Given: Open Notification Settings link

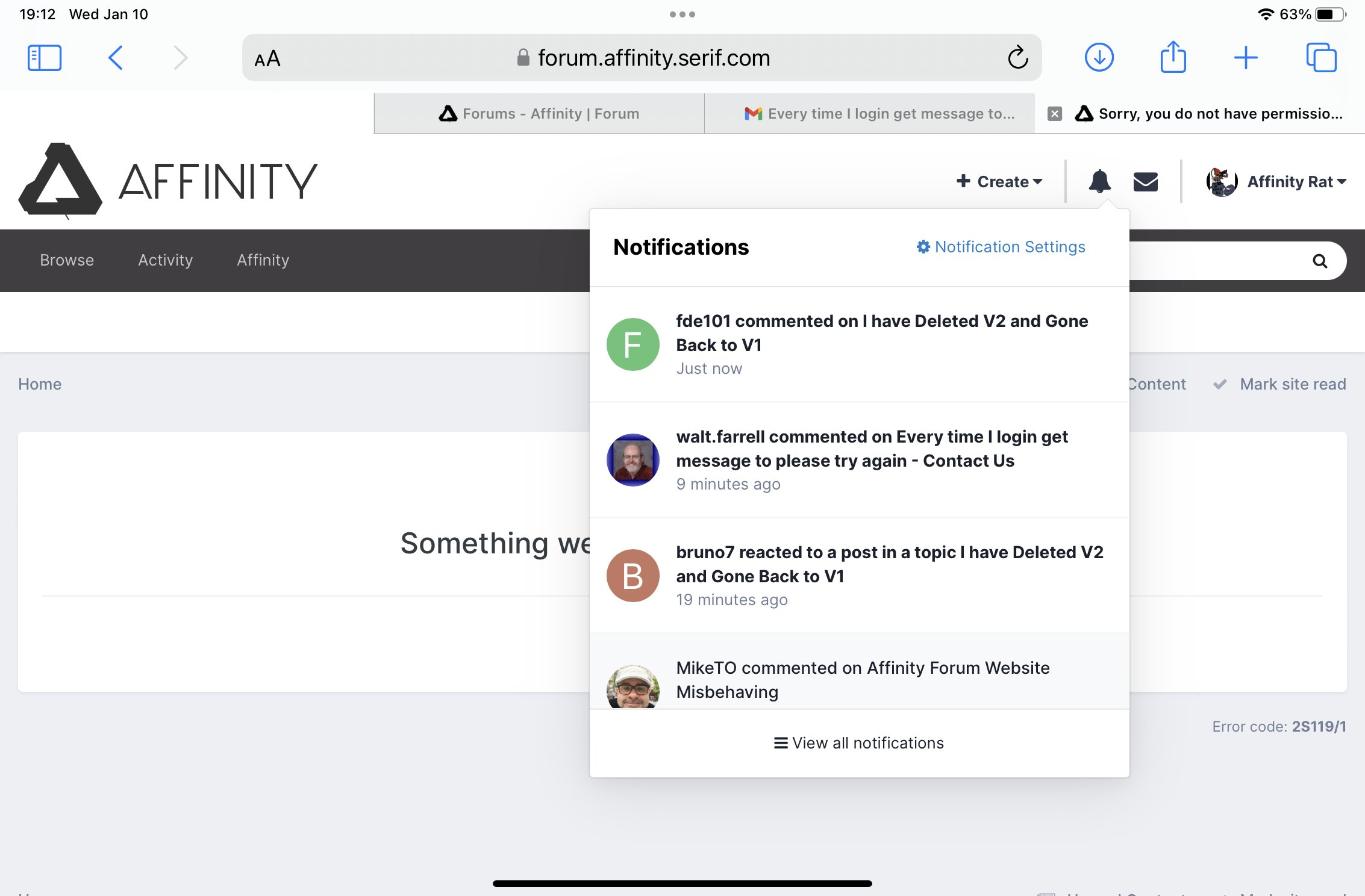Looking at the screenshot, I should pos(1001,247).
